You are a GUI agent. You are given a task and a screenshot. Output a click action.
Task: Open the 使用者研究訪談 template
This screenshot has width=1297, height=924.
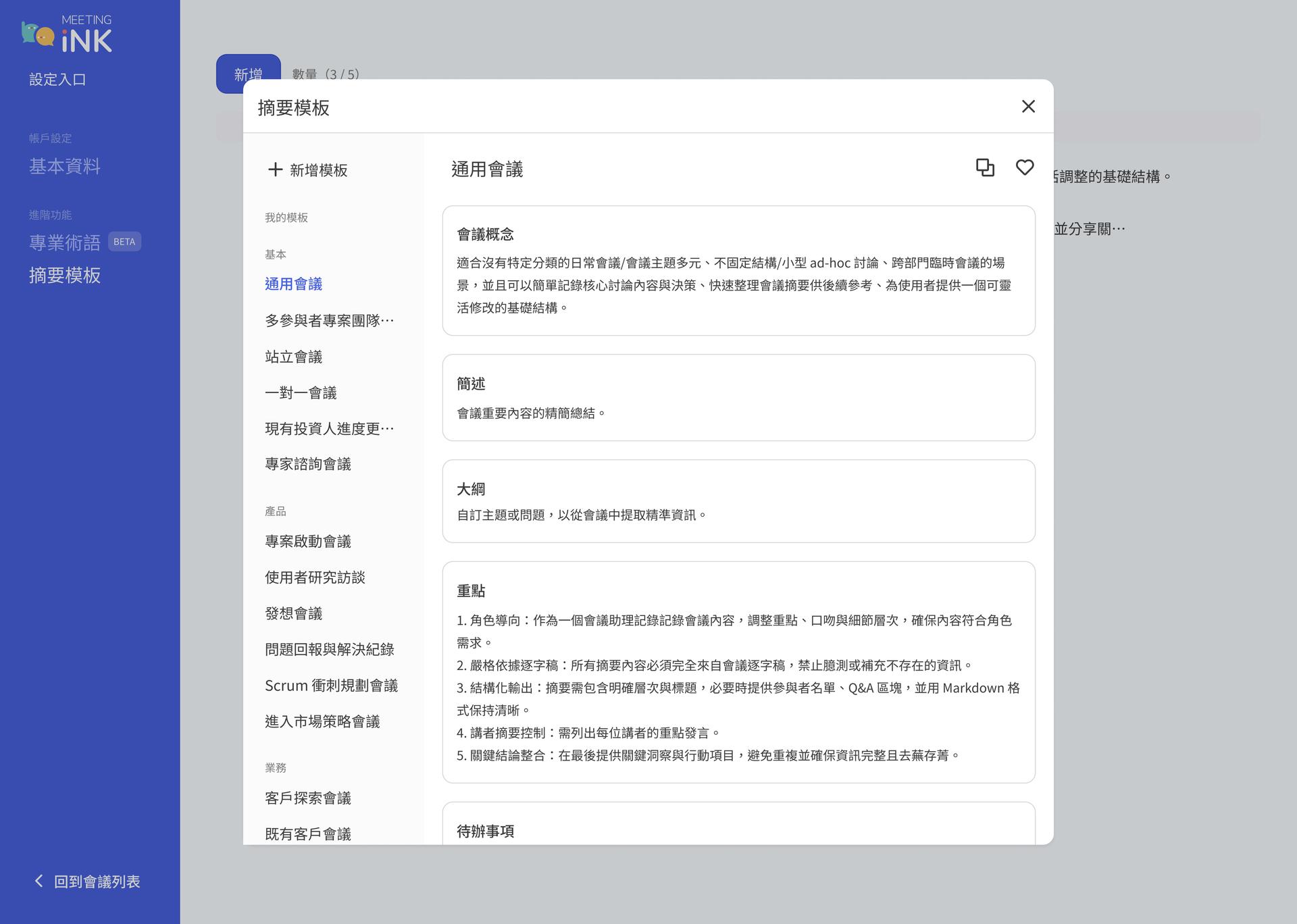click(315, 577)
